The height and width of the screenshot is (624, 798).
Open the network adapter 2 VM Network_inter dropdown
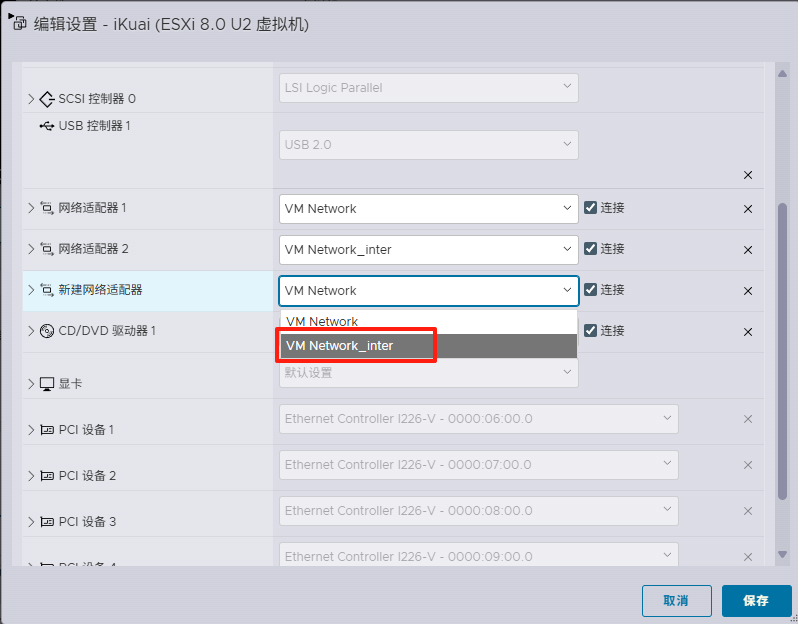pyautogui.click(x=428, y=249)
